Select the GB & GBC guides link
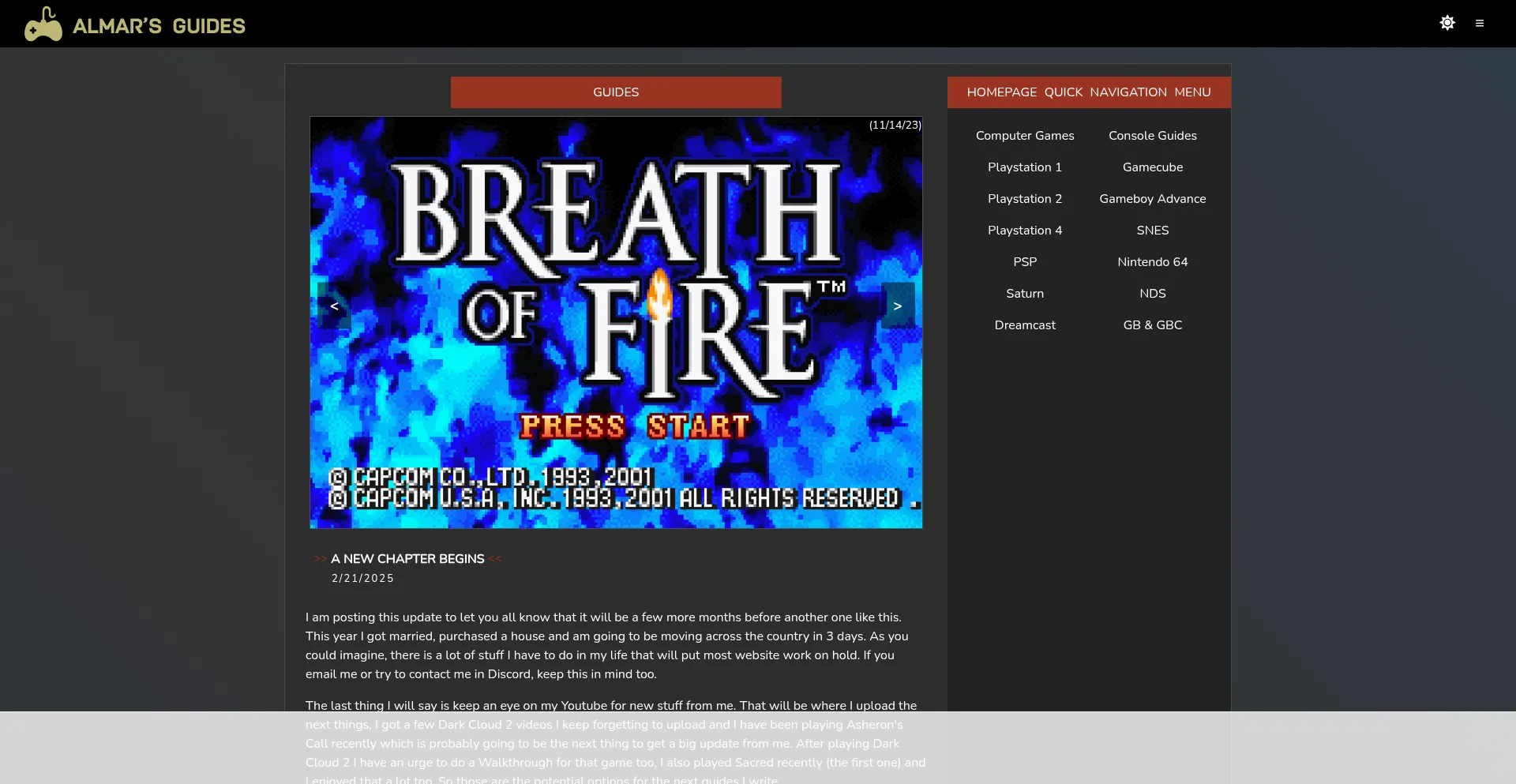This screenshot has height=784, width=1516. point(1153,325)
